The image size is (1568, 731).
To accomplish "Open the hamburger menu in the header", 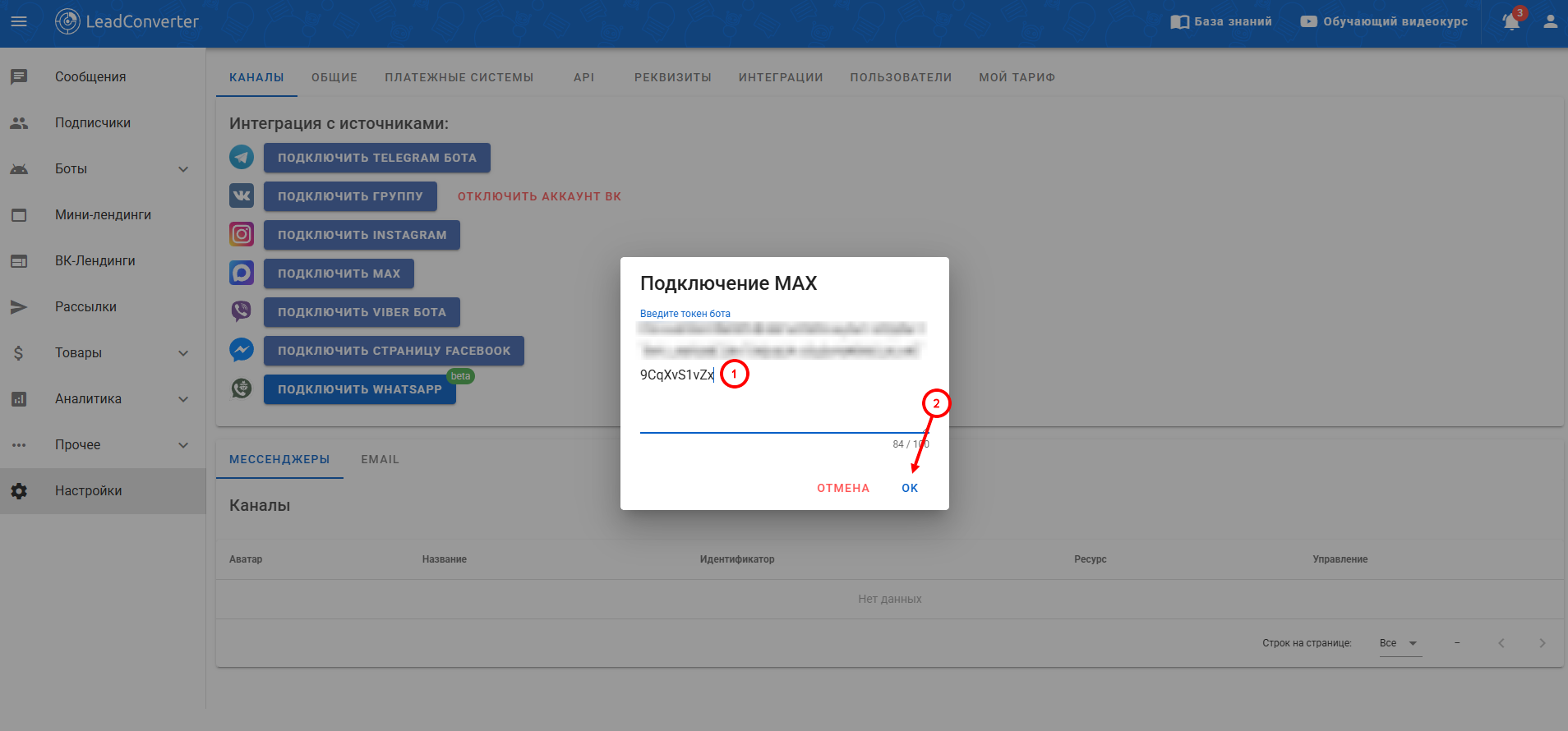I will pos(19,21).
